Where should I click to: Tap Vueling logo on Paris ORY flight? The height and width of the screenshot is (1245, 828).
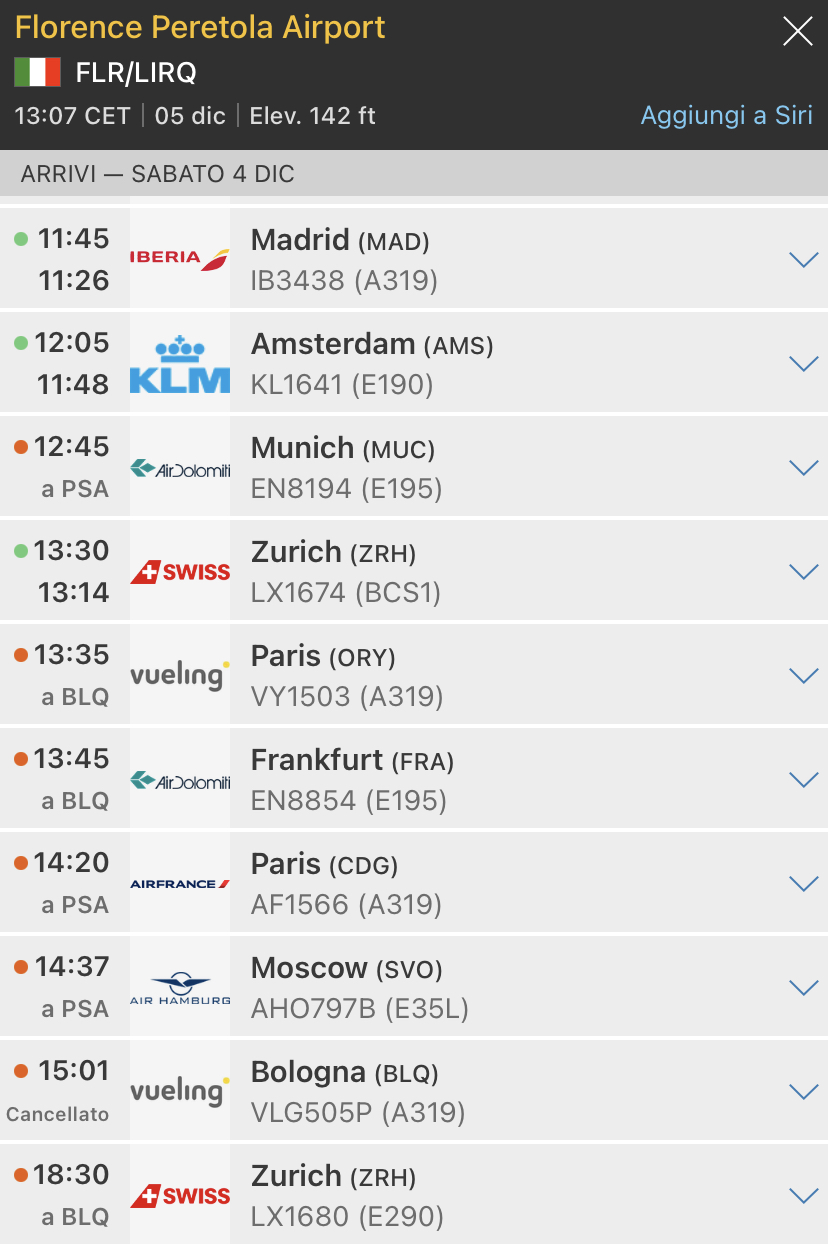[x=180, y=676]
